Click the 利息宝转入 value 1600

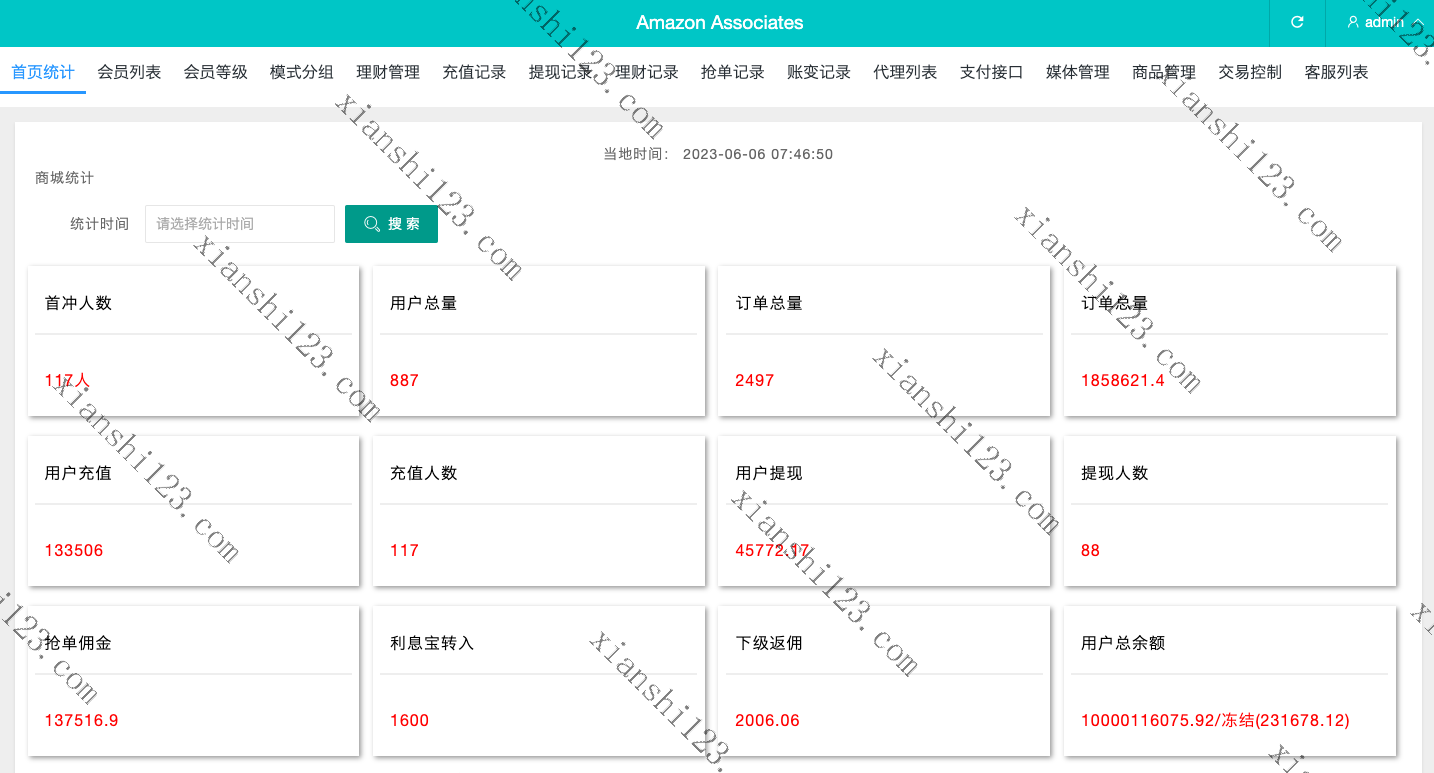click(x=410, y=720)
